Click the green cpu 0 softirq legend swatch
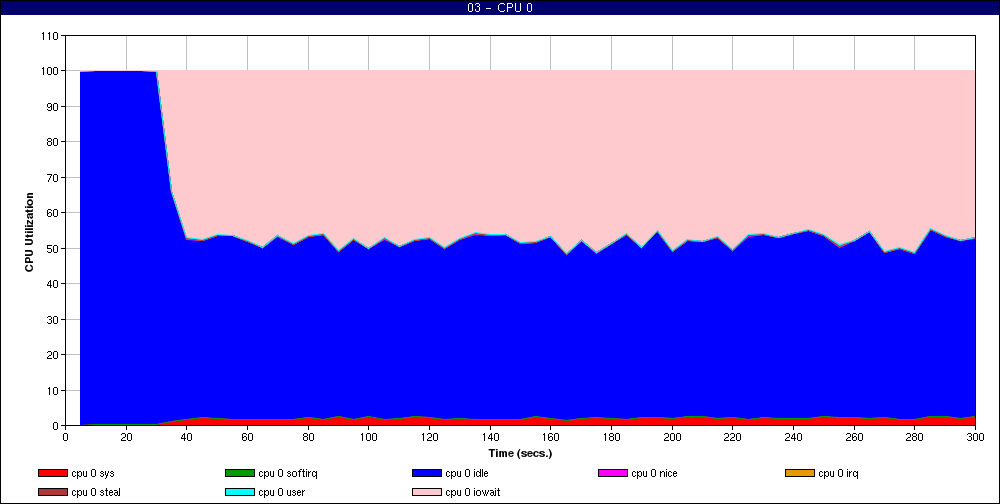This screenshot has width=1000, height=504. (x=240, y=473)
